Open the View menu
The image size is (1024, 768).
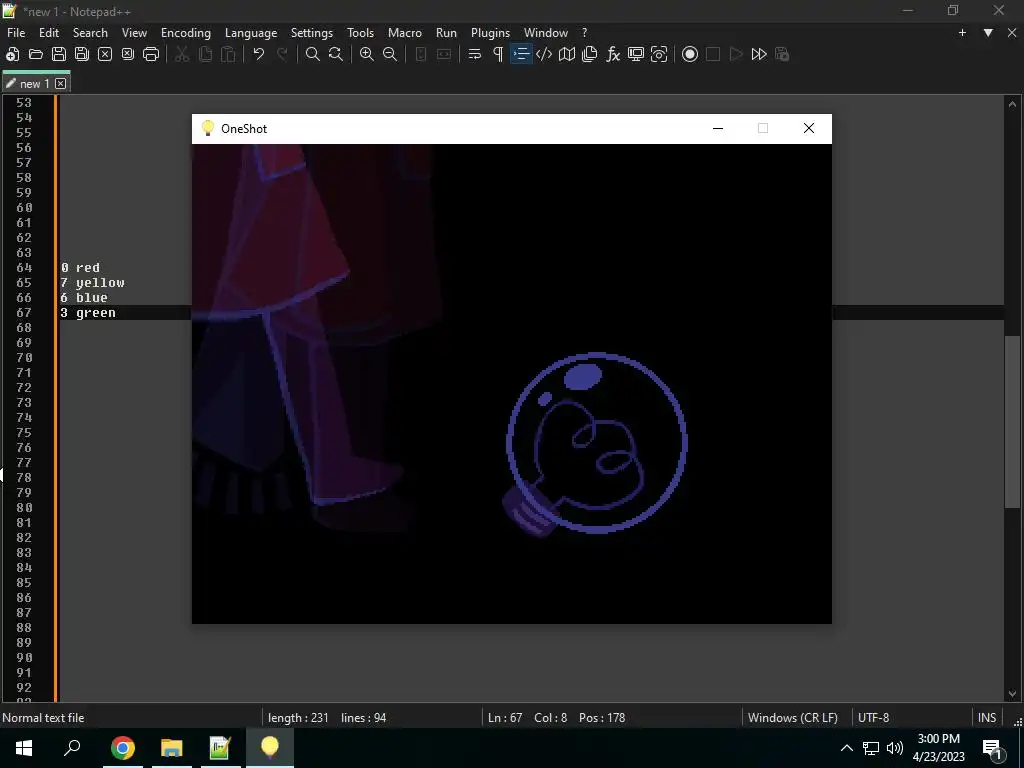pyautogui.click(x=135, y=33)
